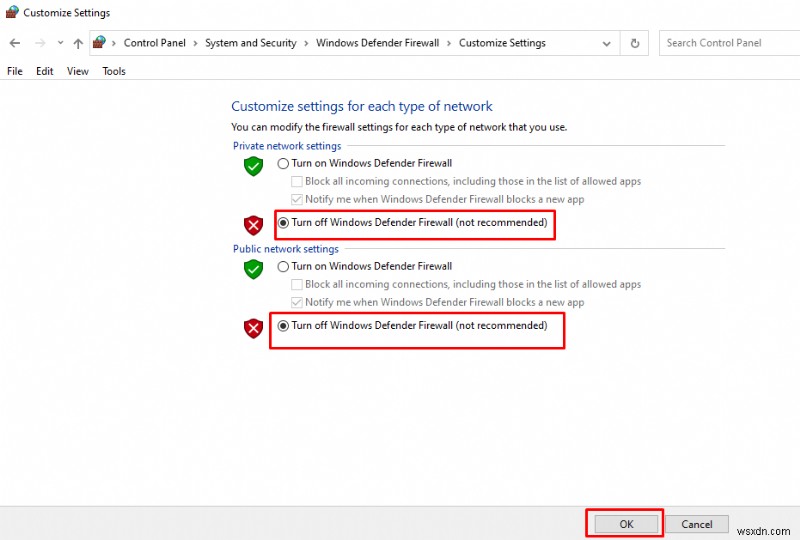Discard changes with Cancel button
This screenshot has height=540, width=800.
click(x=696, y=524)
